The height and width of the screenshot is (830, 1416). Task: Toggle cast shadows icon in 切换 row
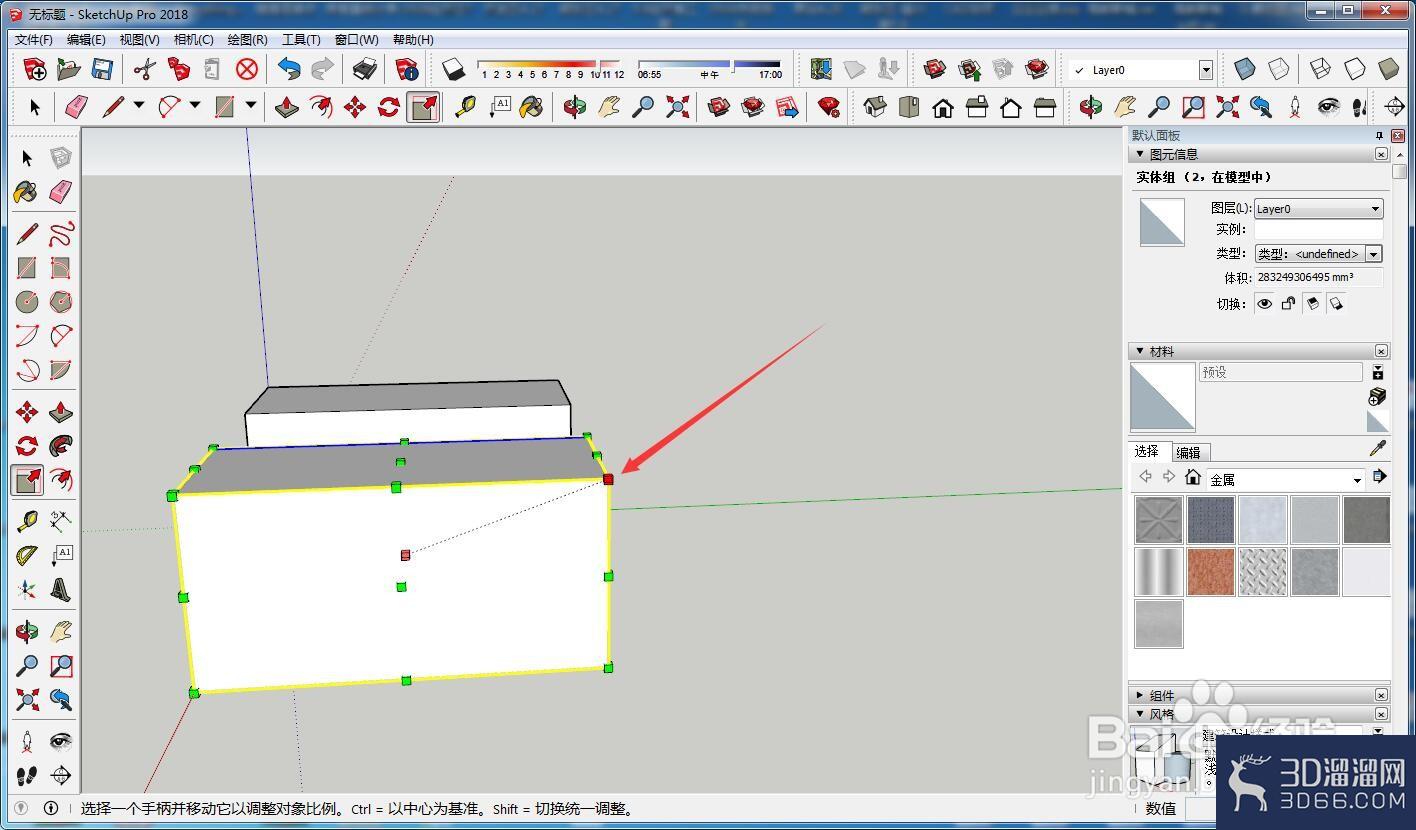click(1312, 304)
